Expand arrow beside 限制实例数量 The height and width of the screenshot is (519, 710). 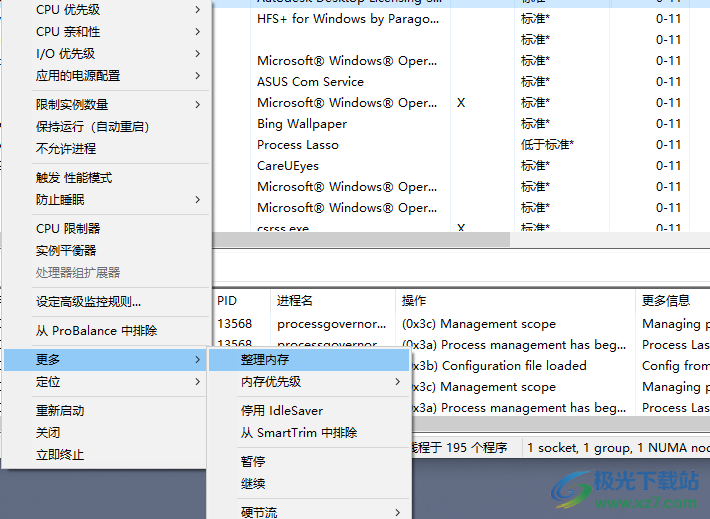coord(197,105)
